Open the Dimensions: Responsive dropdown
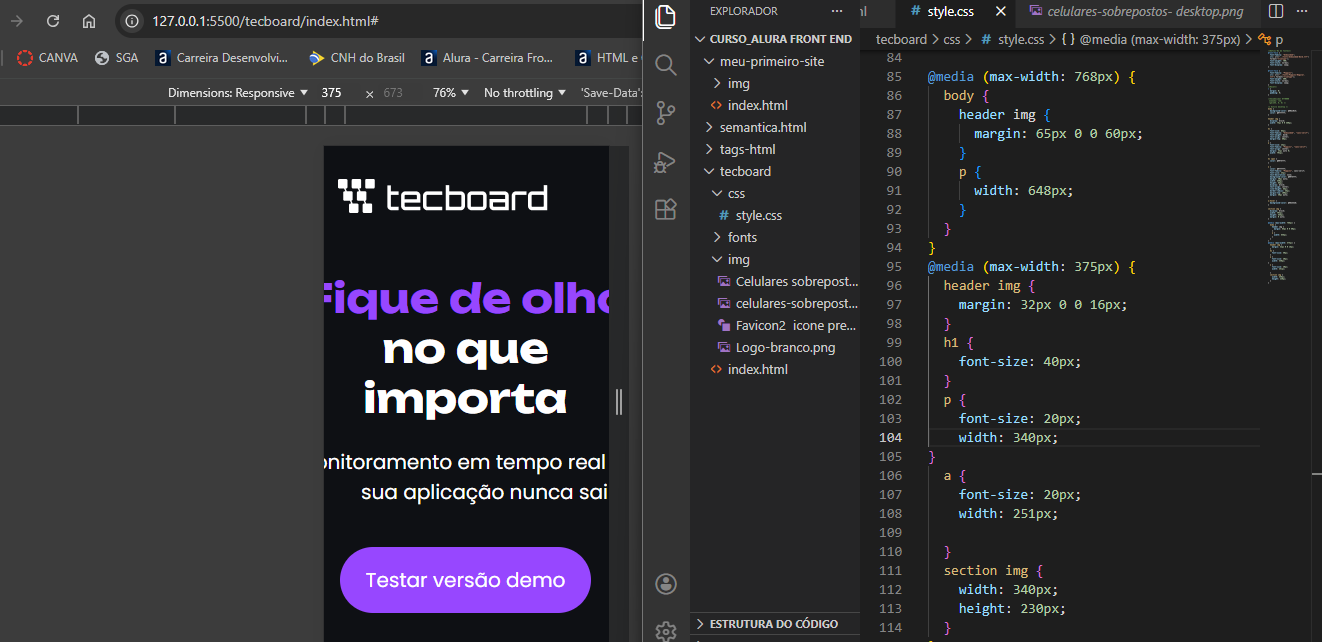Viewport: 1322px width, 642px height. (x=238, y=93)
